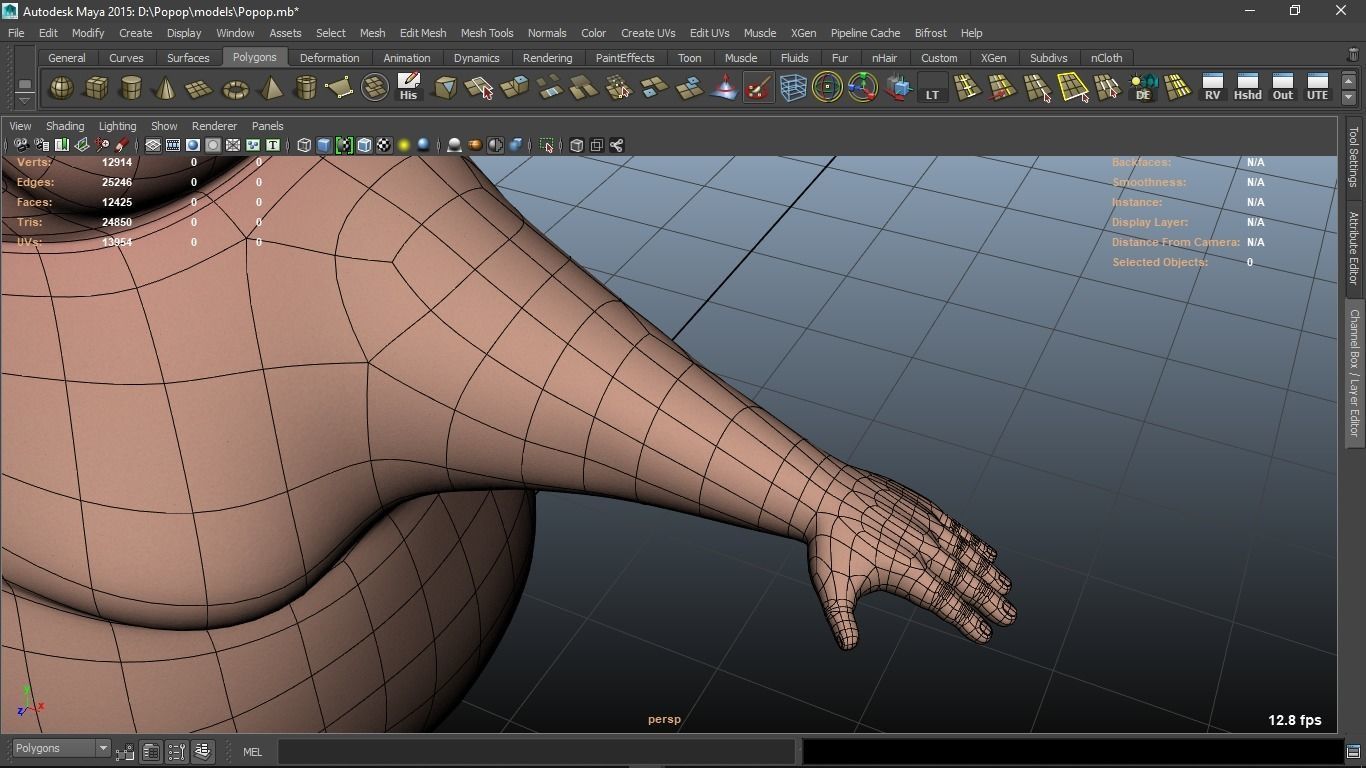Toggle shadows display icon in panel toolbar
Screen dimensions: 1366x768
point(424,145)
